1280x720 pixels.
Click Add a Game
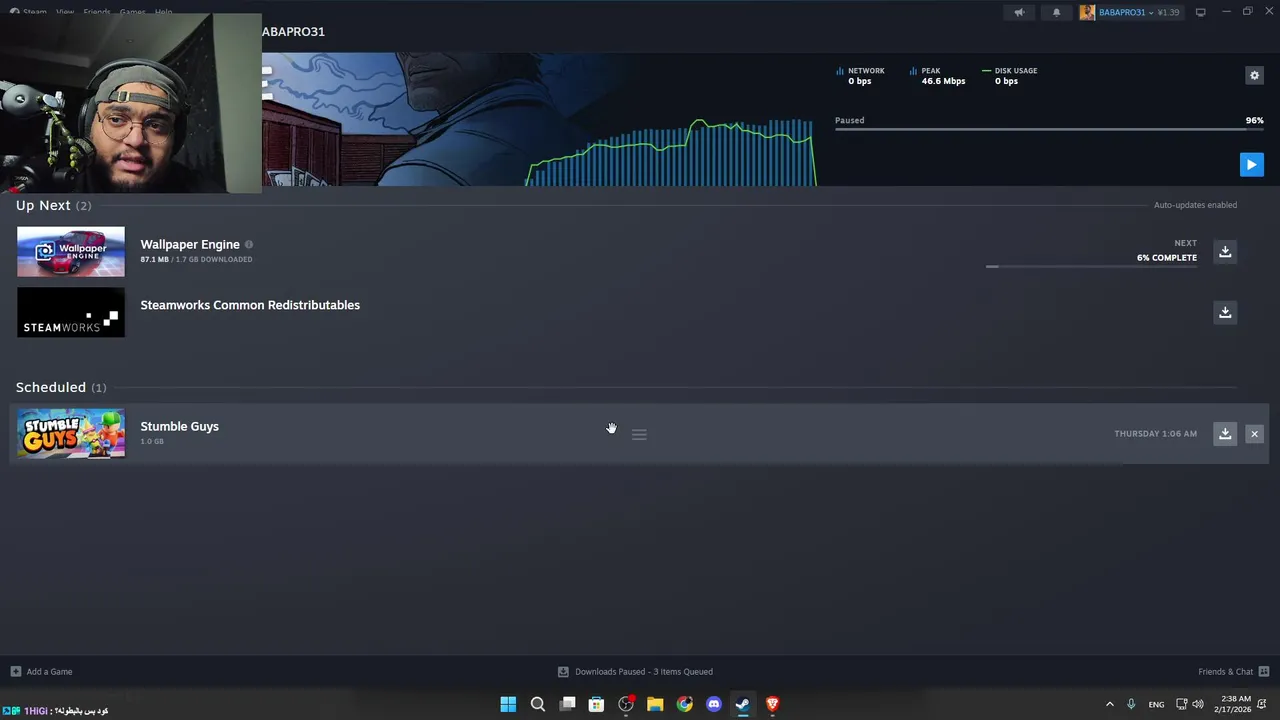tap(41, 672)
